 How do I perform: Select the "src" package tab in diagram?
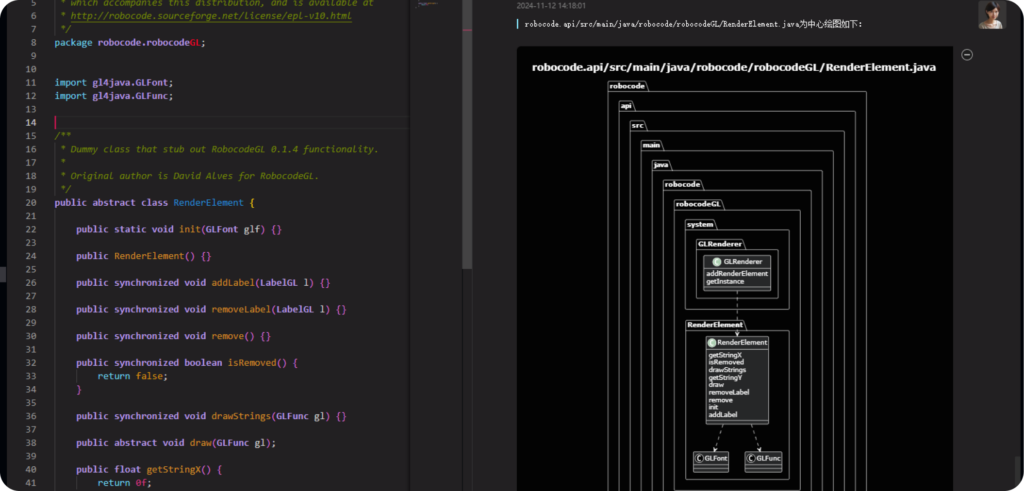[x=638, y=125]
